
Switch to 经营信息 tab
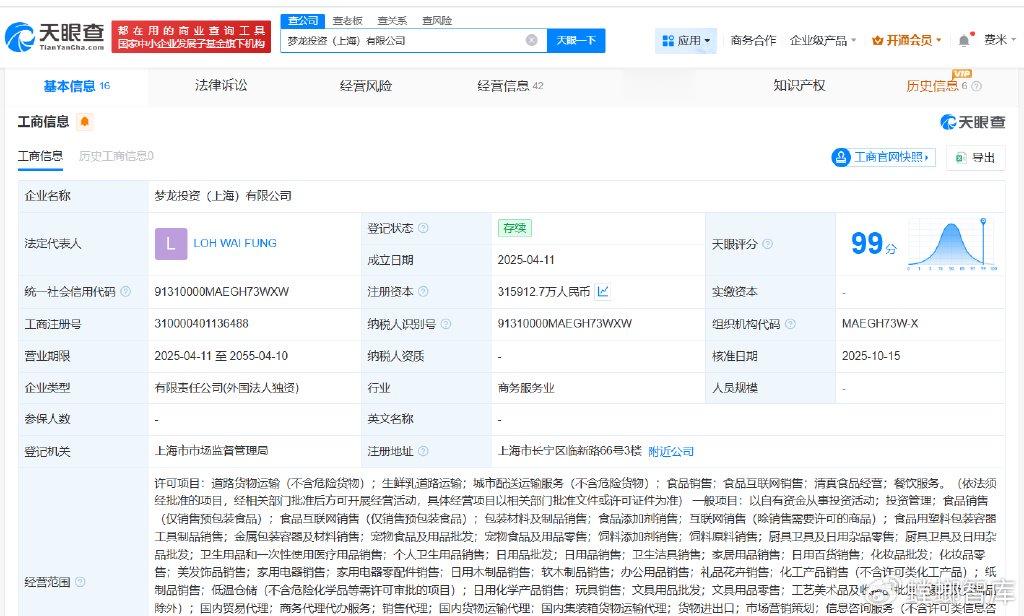point(510,86)
